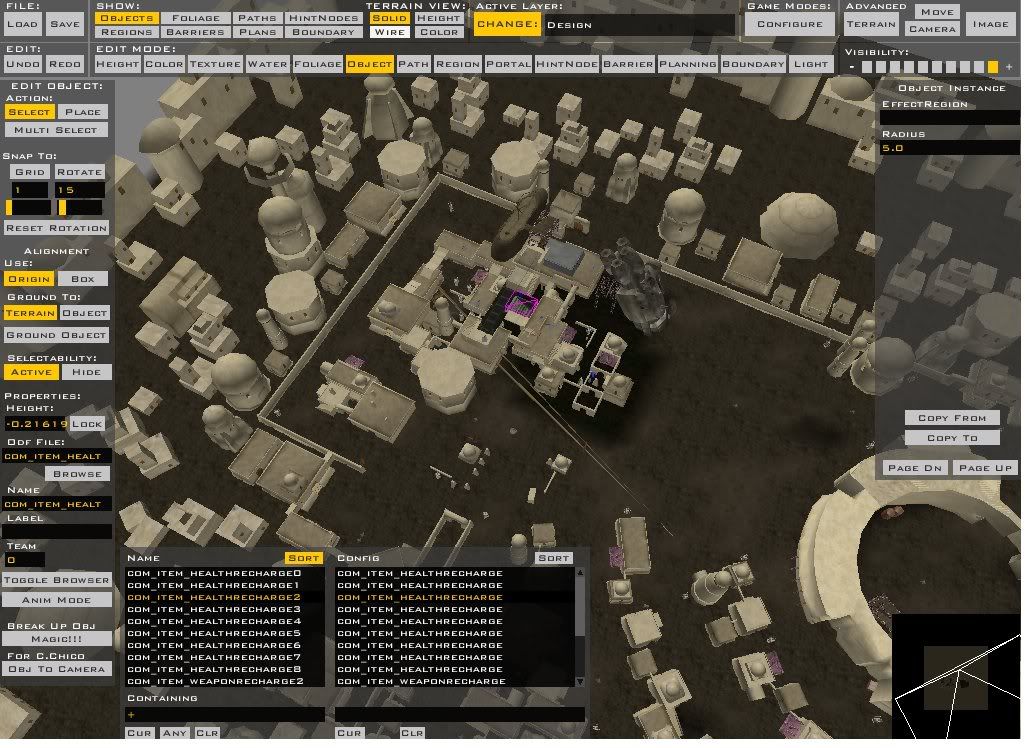Image resolution: width=1026 pixels, height=748 pixels.
Task: Switch to Path edit mode
Action: pos(414,63)
